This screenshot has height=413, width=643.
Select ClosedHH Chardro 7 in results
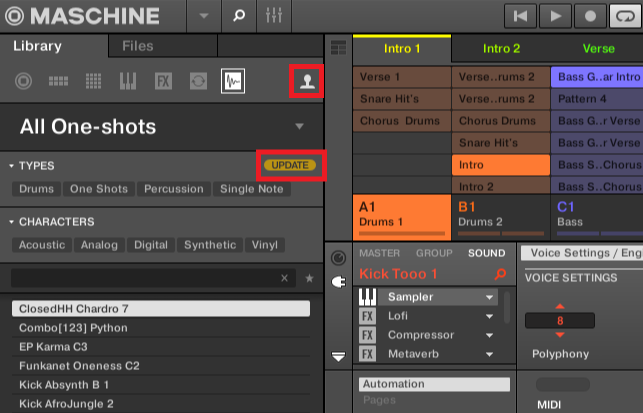tap(161, 309)
